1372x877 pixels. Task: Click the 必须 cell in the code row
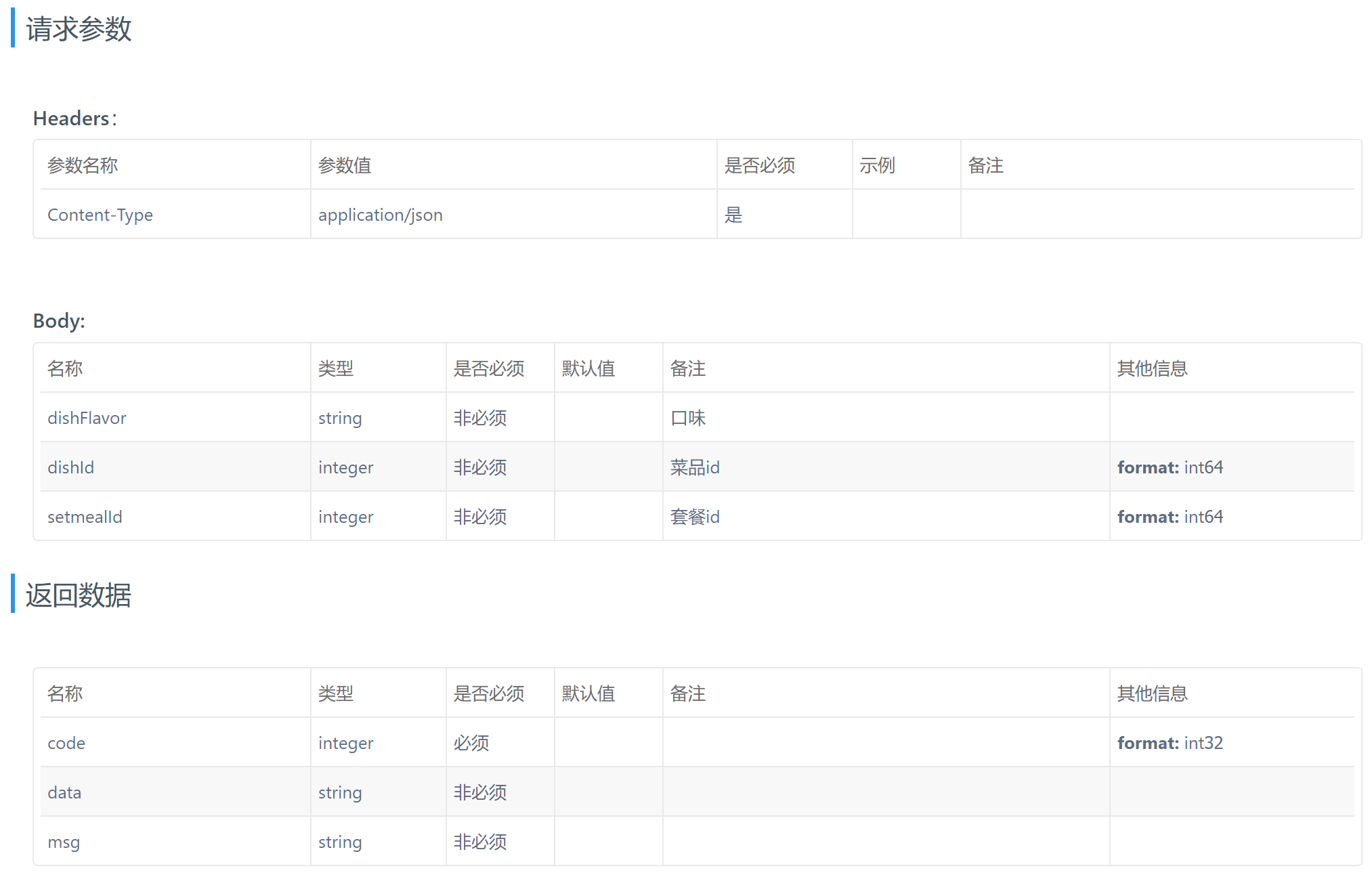tap(471, 743)
